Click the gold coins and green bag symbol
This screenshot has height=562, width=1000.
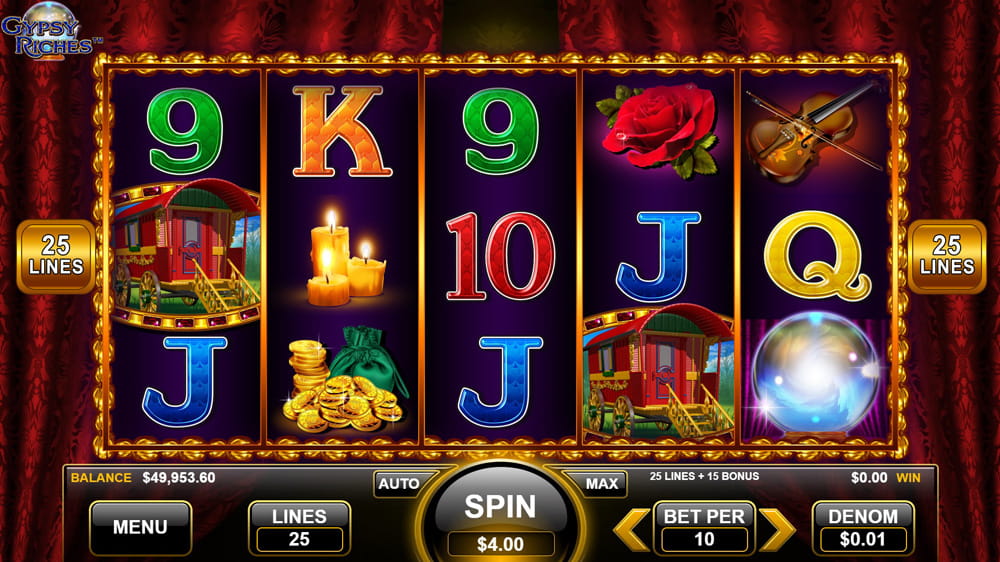tap(345, 378)
